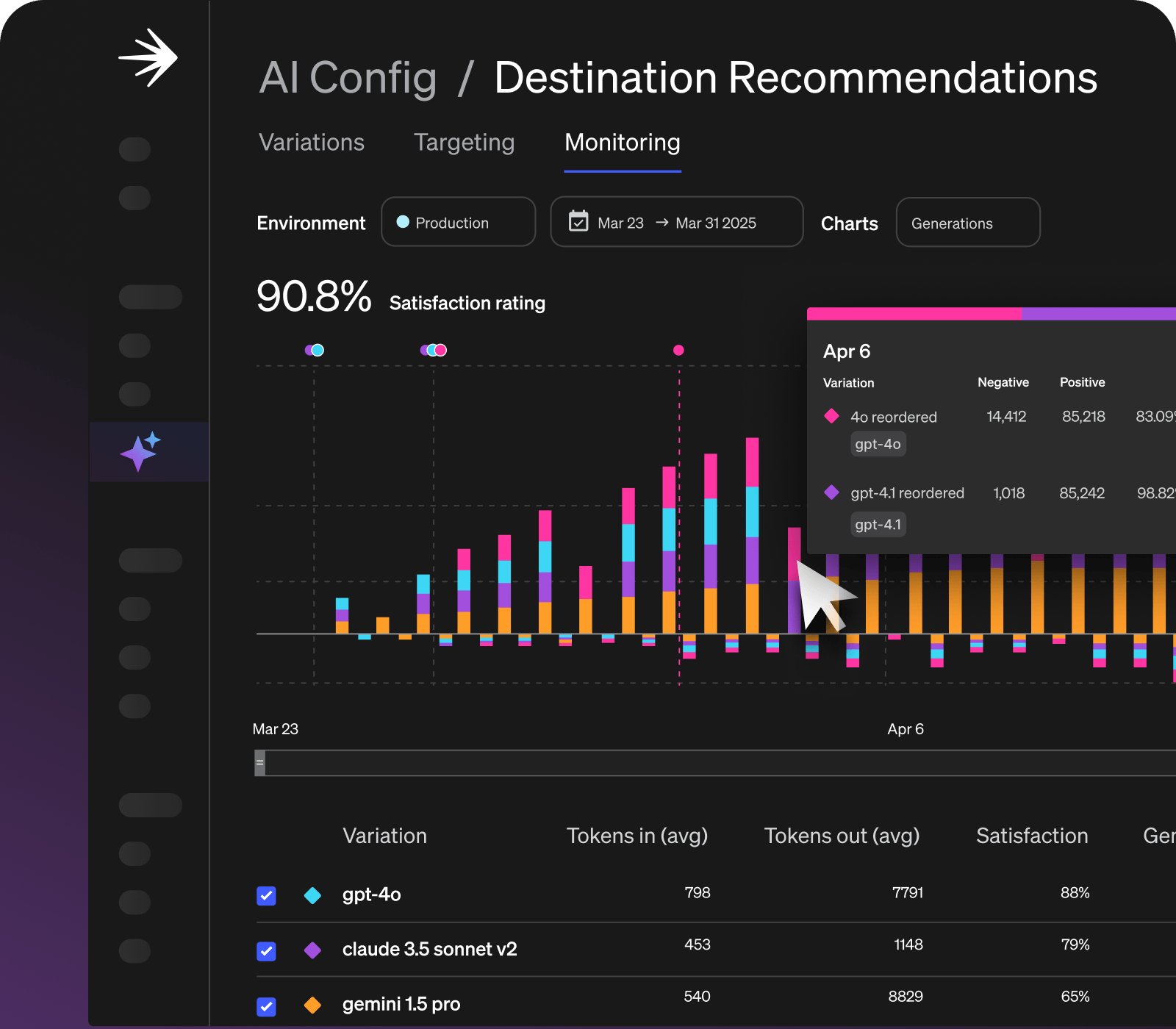Click the Destination Recommendations title
Image resolution: width=1176 pixels, height=1029 pixels.
[795, 78]
